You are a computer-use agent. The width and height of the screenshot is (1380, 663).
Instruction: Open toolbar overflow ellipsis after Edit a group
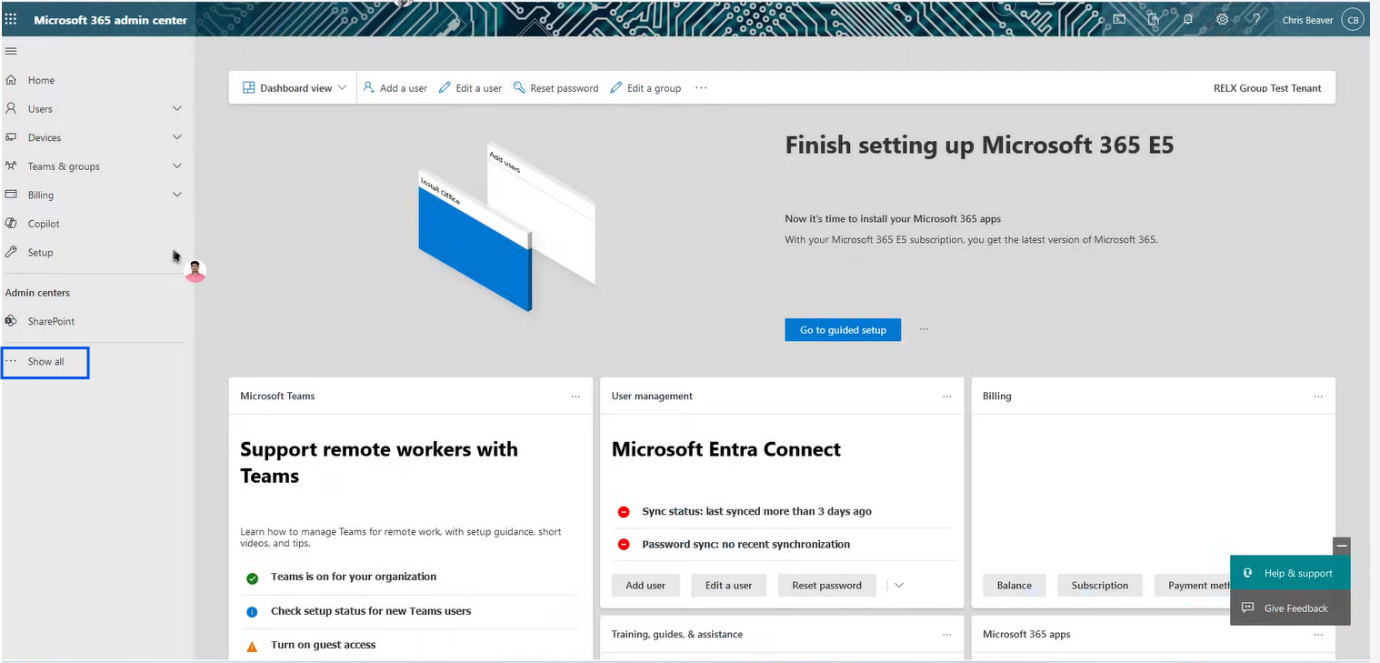pos(701,88)
